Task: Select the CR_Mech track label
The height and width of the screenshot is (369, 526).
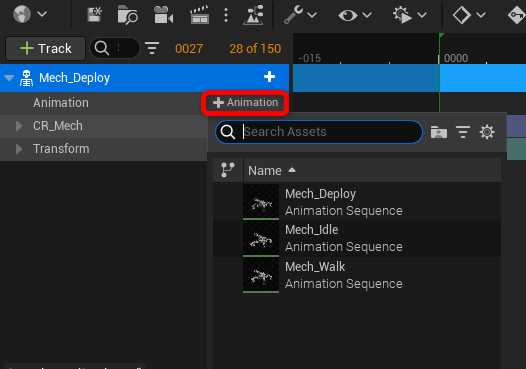Action: pyautogui.click(x=58, y=126)
